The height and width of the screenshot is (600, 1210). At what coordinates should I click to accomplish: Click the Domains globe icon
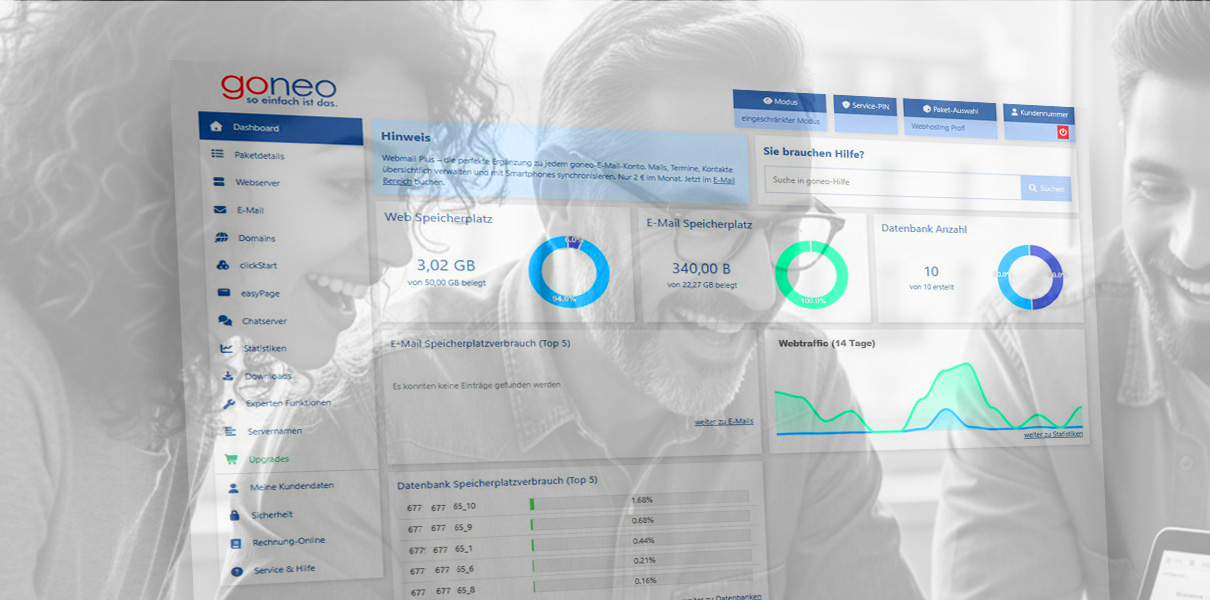[x=221, y=238]
